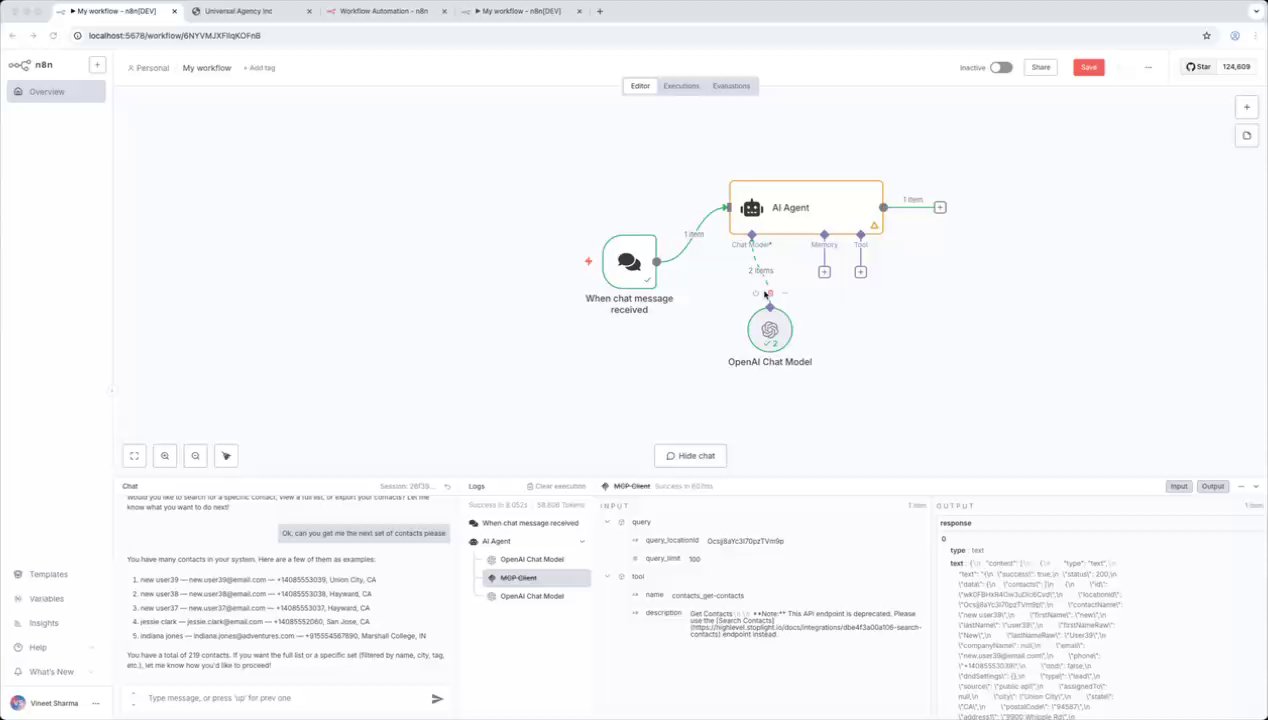Select the OpenAI Chat Model node
The width and height of the screenshot is (1268, 720).
click(x=770, y=330)
